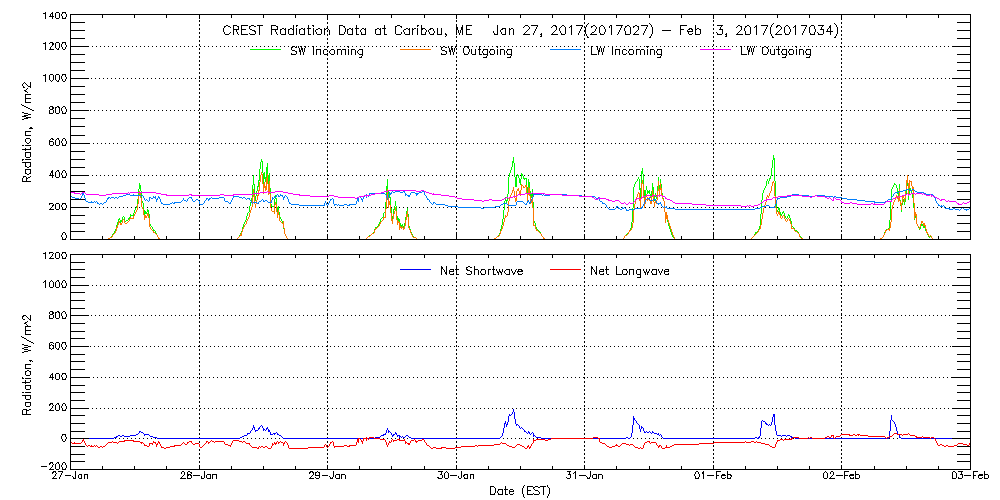Click the CREST Radiation Data chart title

(530, 31)
